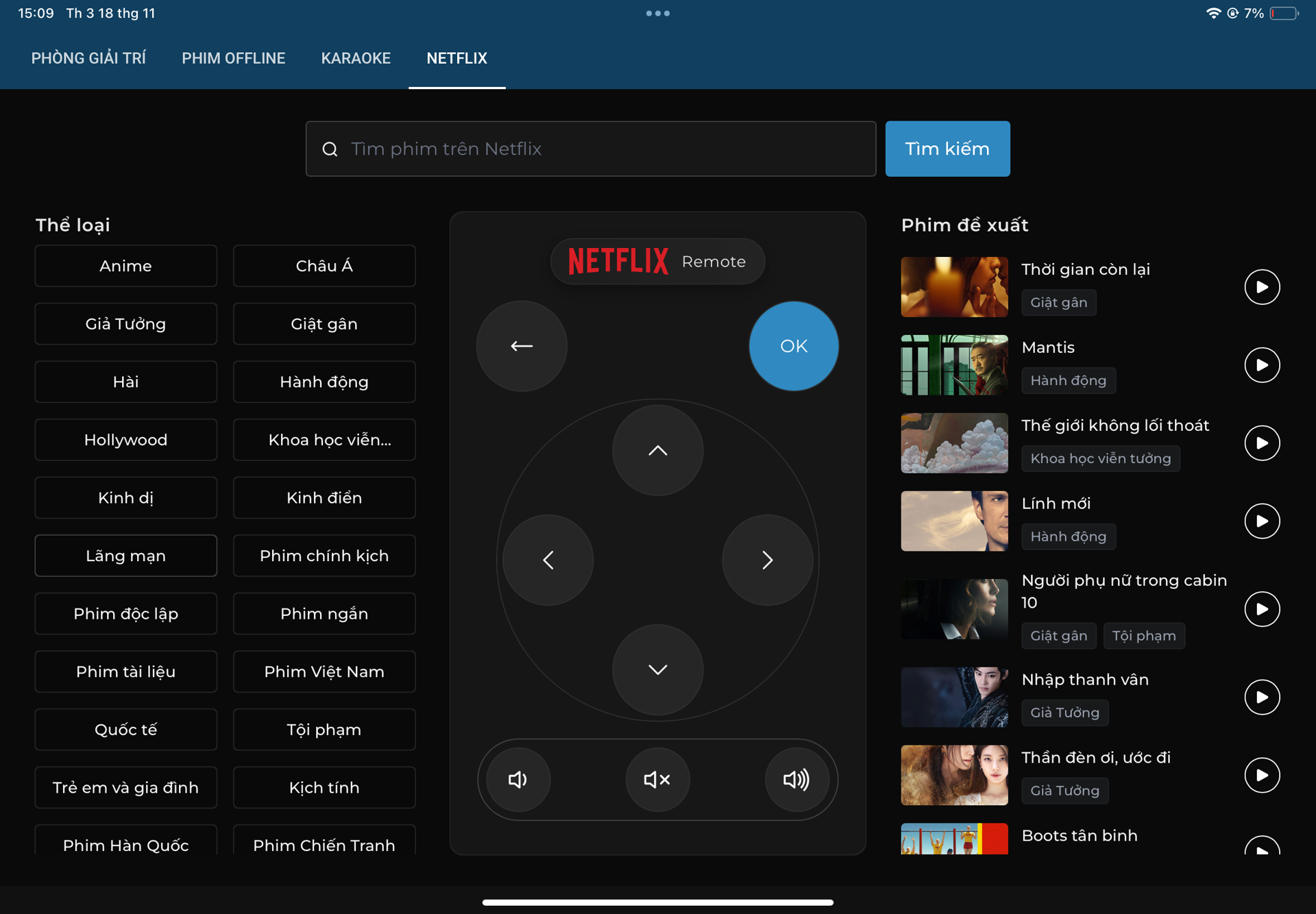Select the Anime genre
Image resolution: width=1316 pixels, height=914 pixels.
[x=125, y=266]
